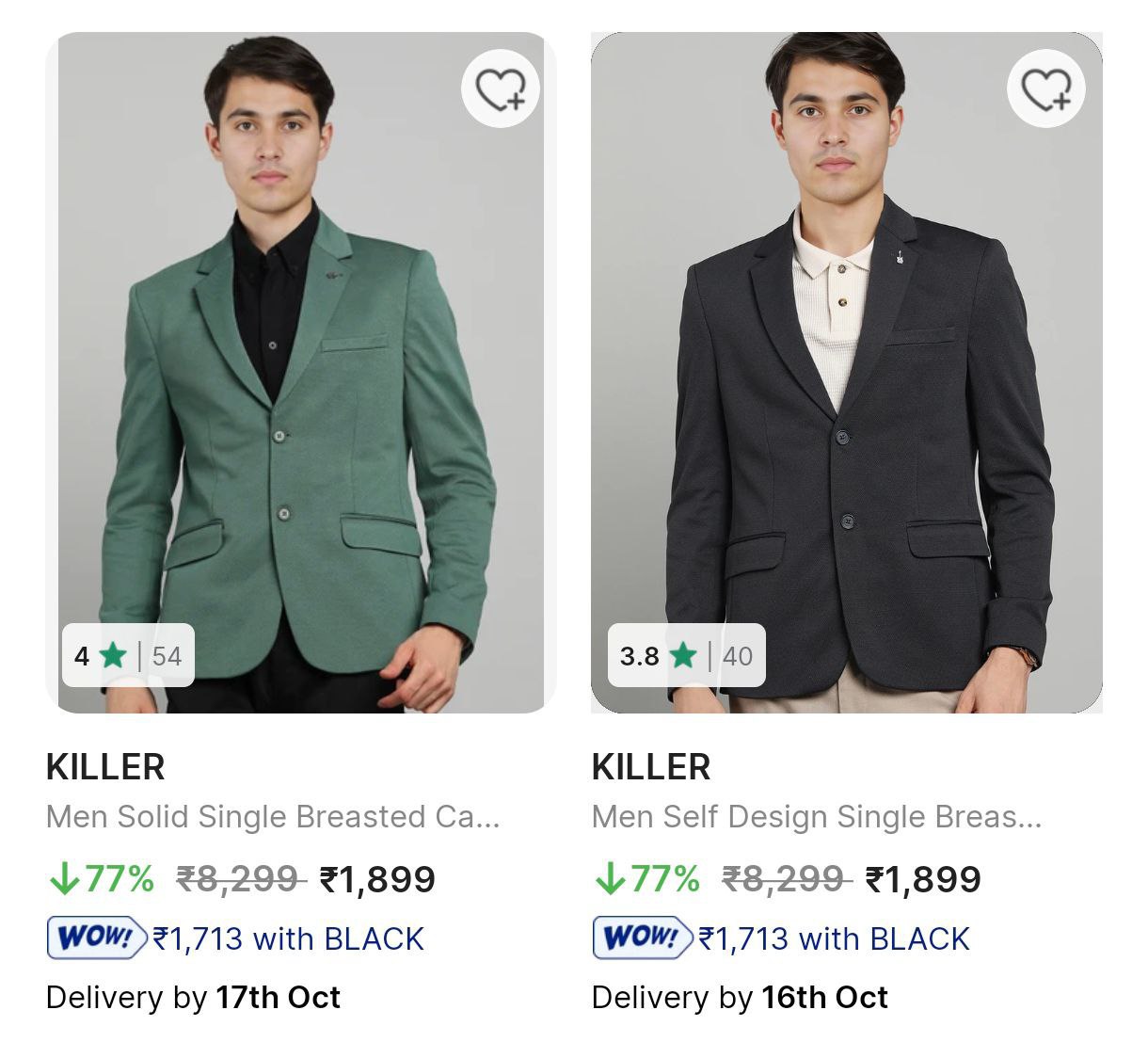Tap WOW! badge under black blazer
This screenshot has height=1042, width=1148.
tap(643, 938)
